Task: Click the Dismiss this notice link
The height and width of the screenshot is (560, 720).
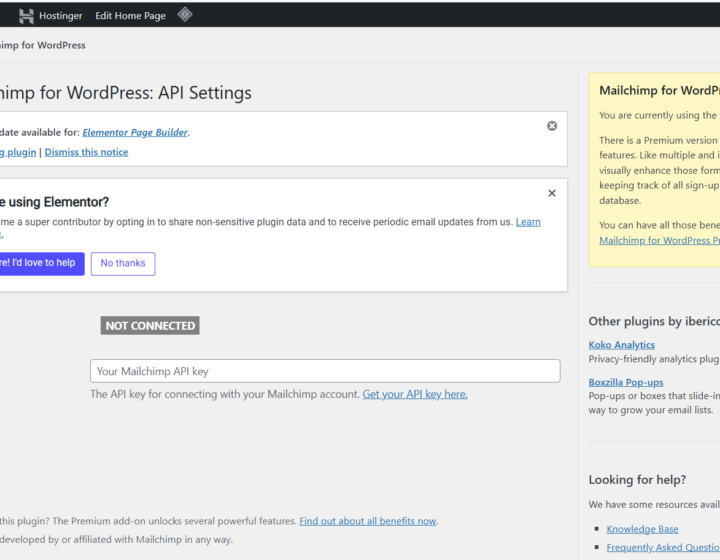Action: [x=86, y=152]
